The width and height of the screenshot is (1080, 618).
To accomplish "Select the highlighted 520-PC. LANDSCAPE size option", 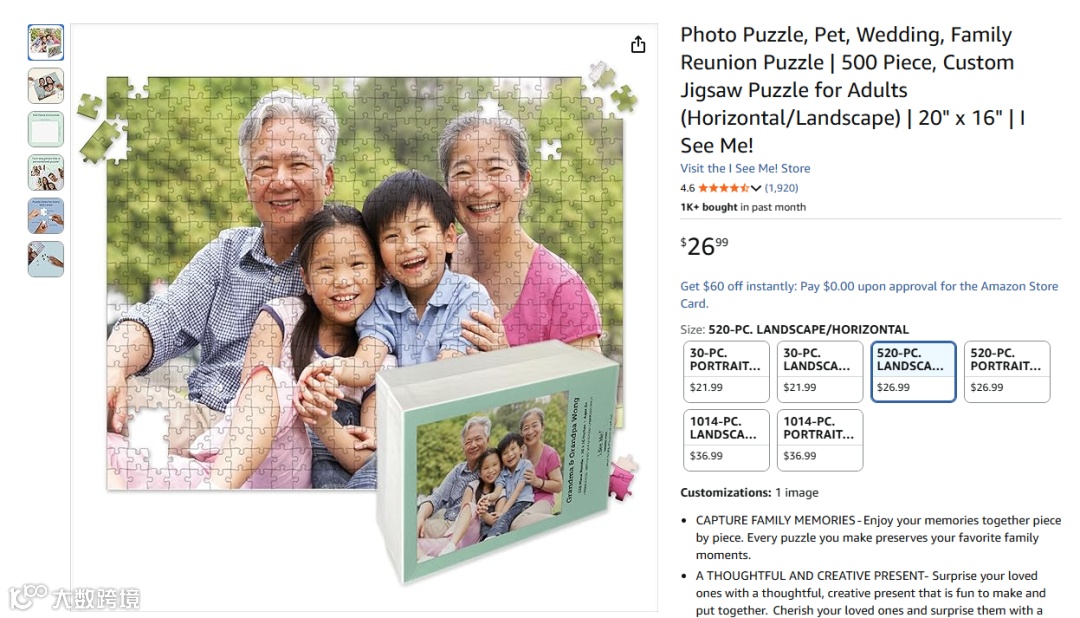I will tap(913, 371).
